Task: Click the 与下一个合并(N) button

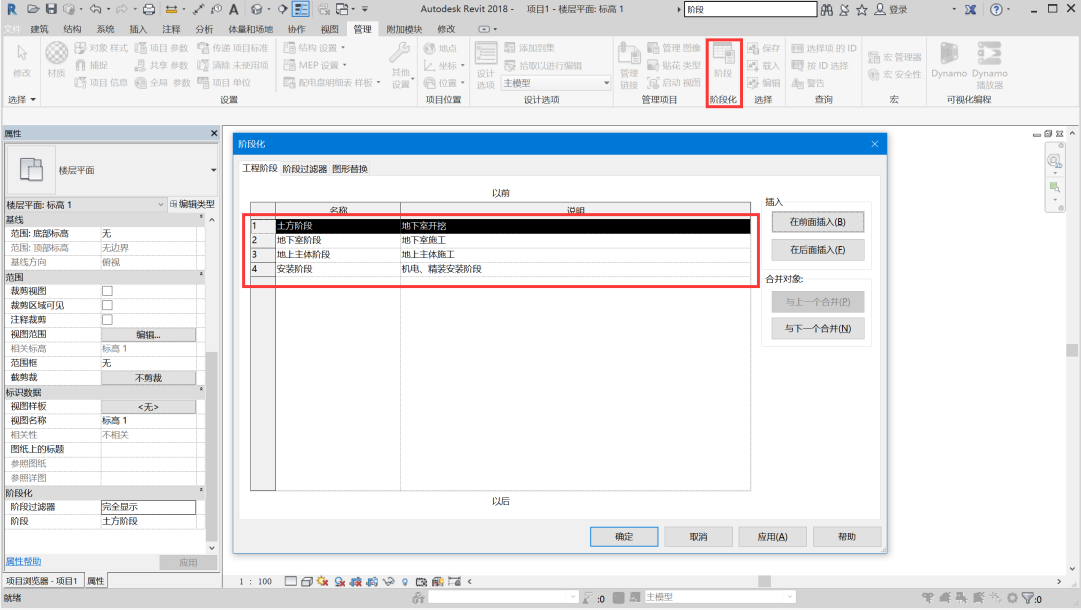Action: [x=818, y=329]
